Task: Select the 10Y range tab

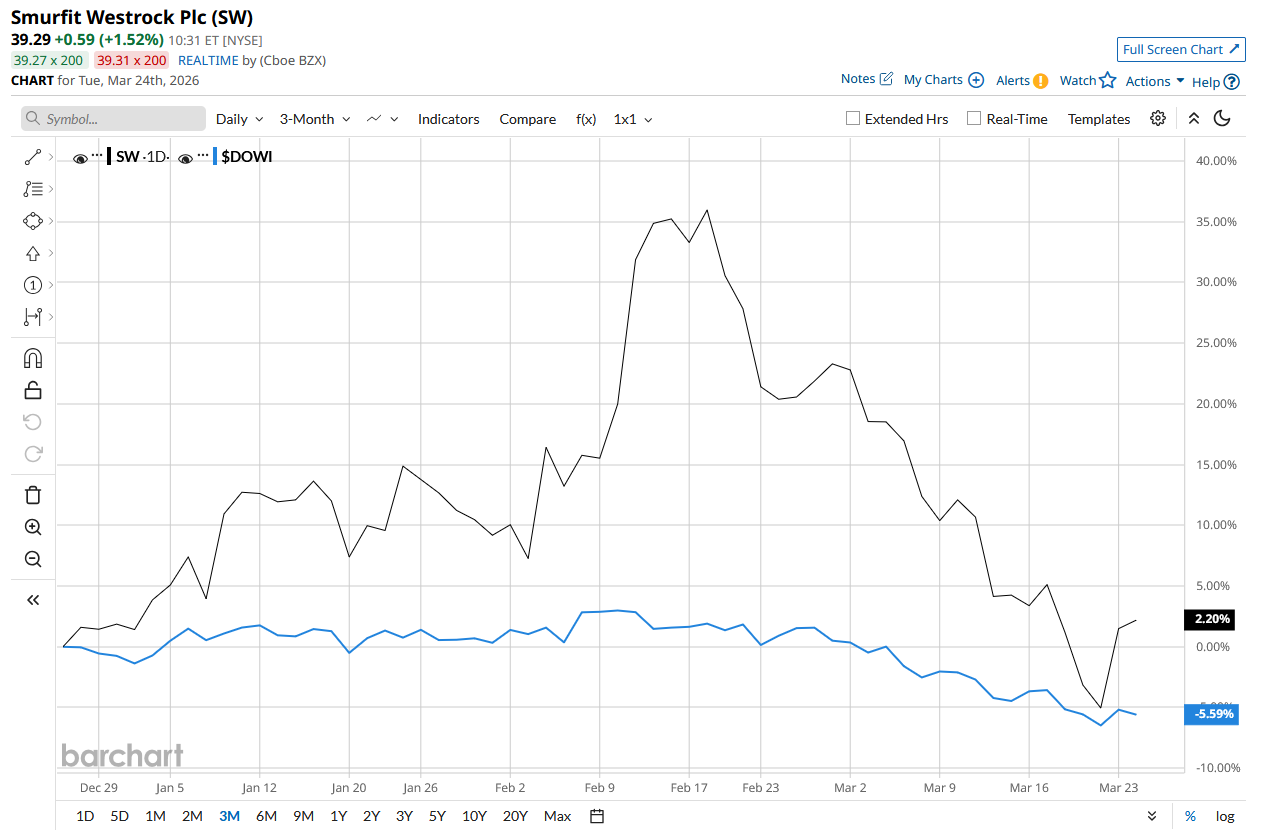Action: tap(476, 816)
